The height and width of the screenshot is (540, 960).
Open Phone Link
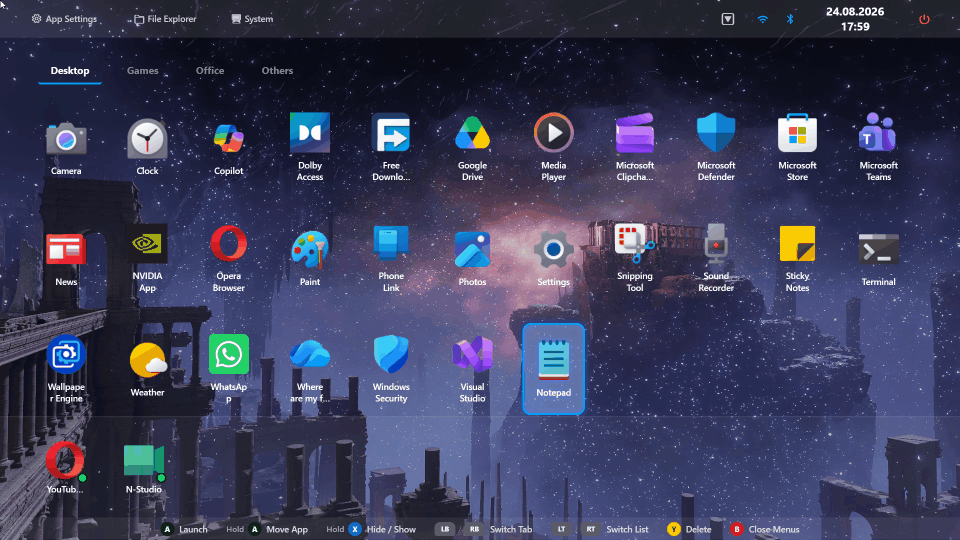pyautogui.click(x=391, y=258)
